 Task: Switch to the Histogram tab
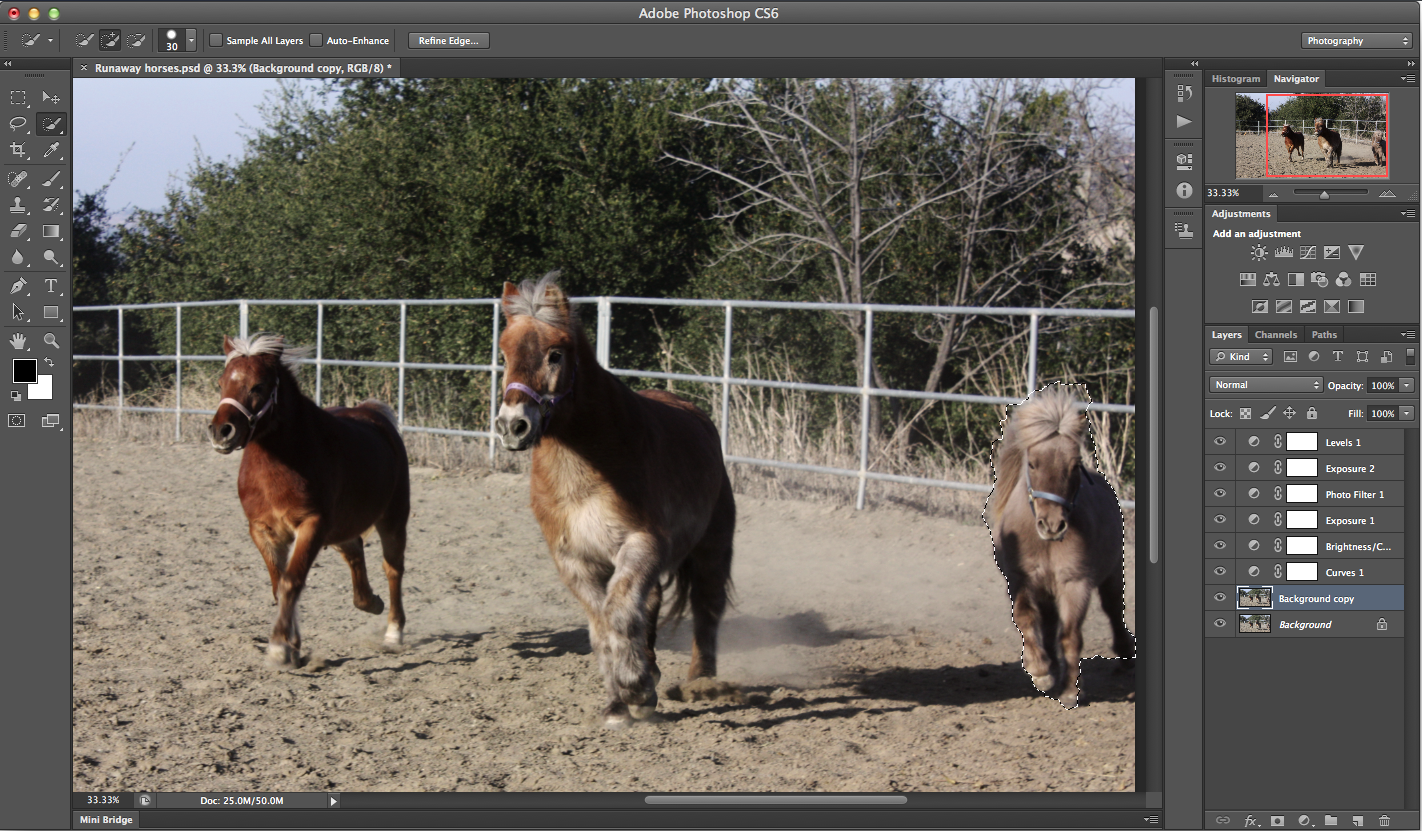[x=1236, y=79]
